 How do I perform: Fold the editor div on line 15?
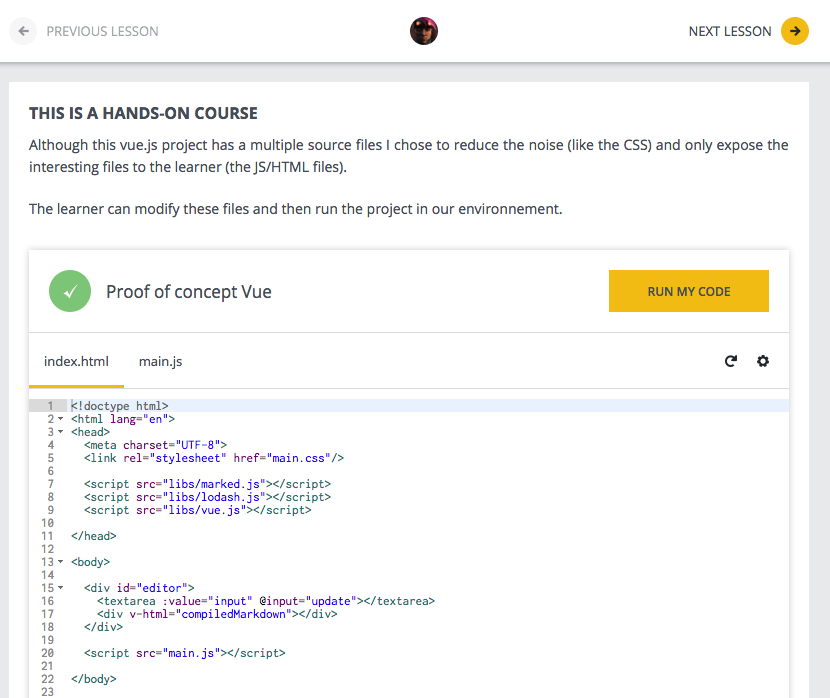pyautogui.click(x=60, y=588)
